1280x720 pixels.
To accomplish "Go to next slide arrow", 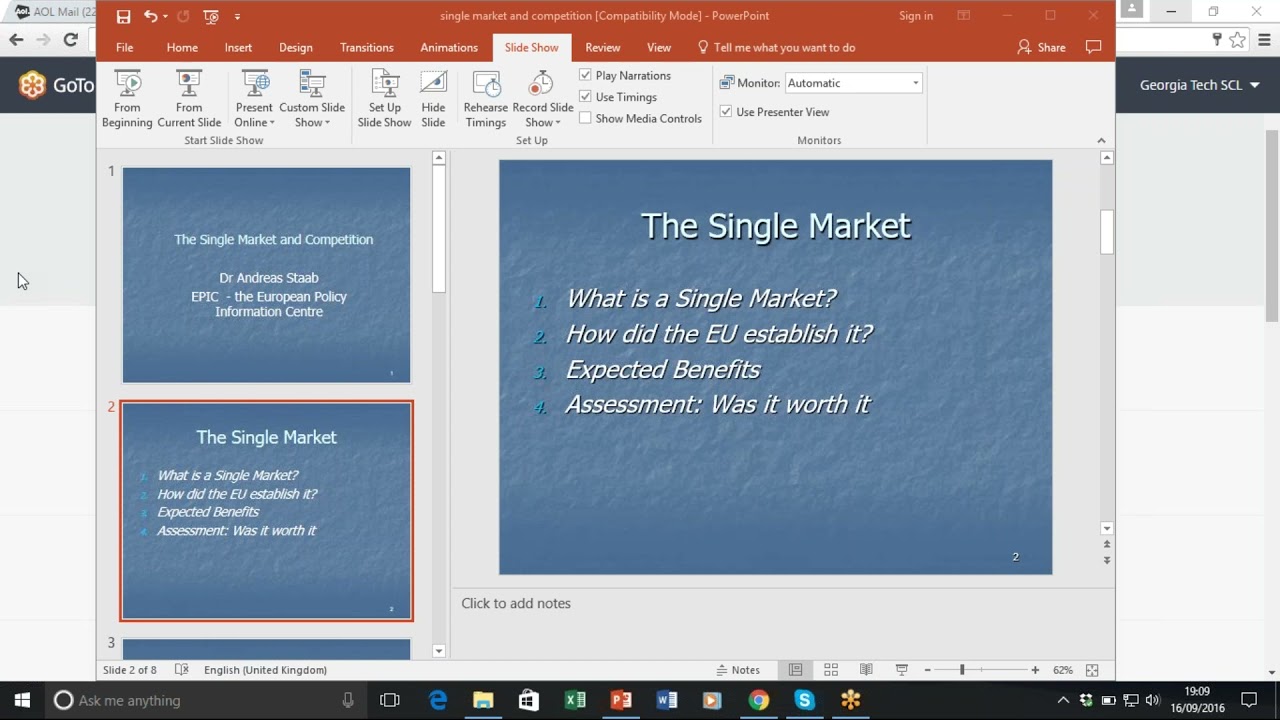I will pyautogui.click(x=1107, y=560).
